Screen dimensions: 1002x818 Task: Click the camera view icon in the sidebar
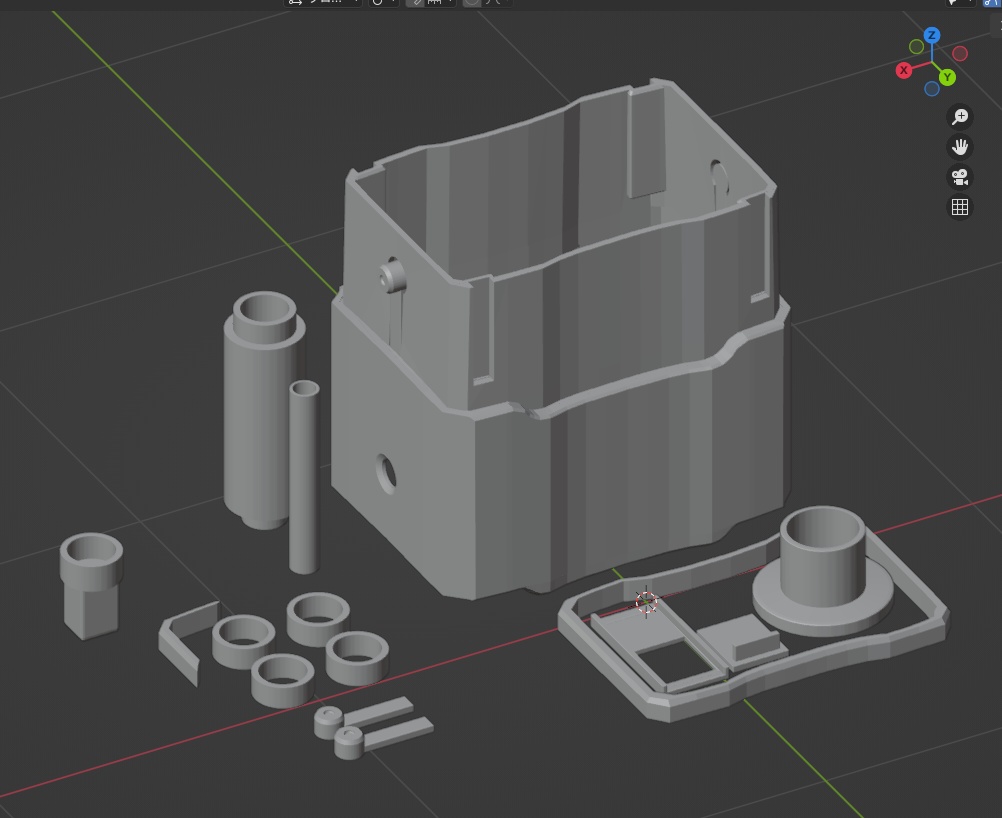pos(959,177)
